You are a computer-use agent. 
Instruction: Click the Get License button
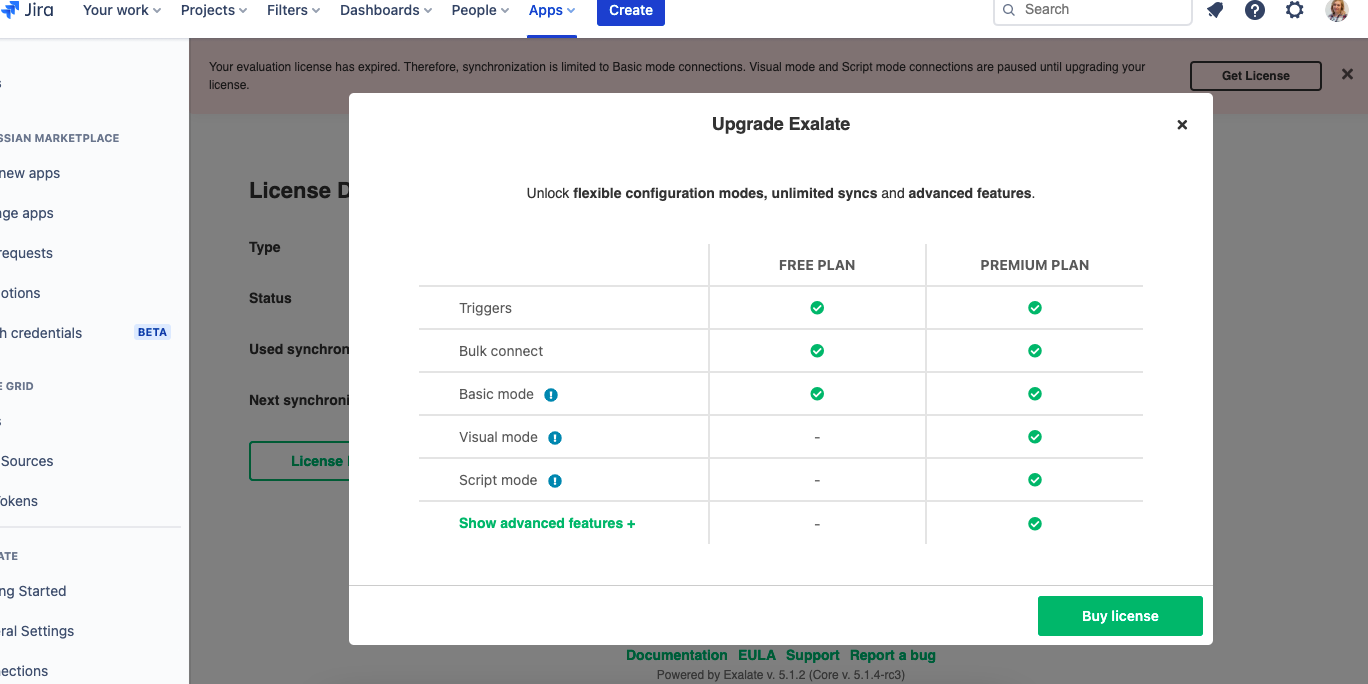[x=1256, y=76]
